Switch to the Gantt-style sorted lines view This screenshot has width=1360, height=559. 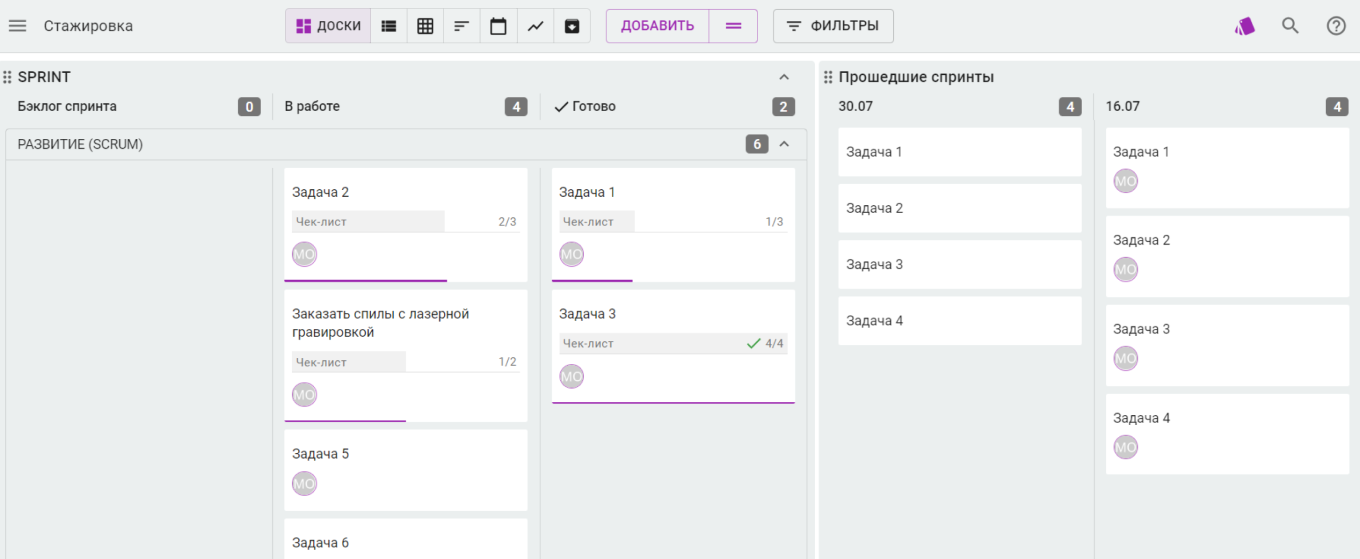tap(461, 26)
